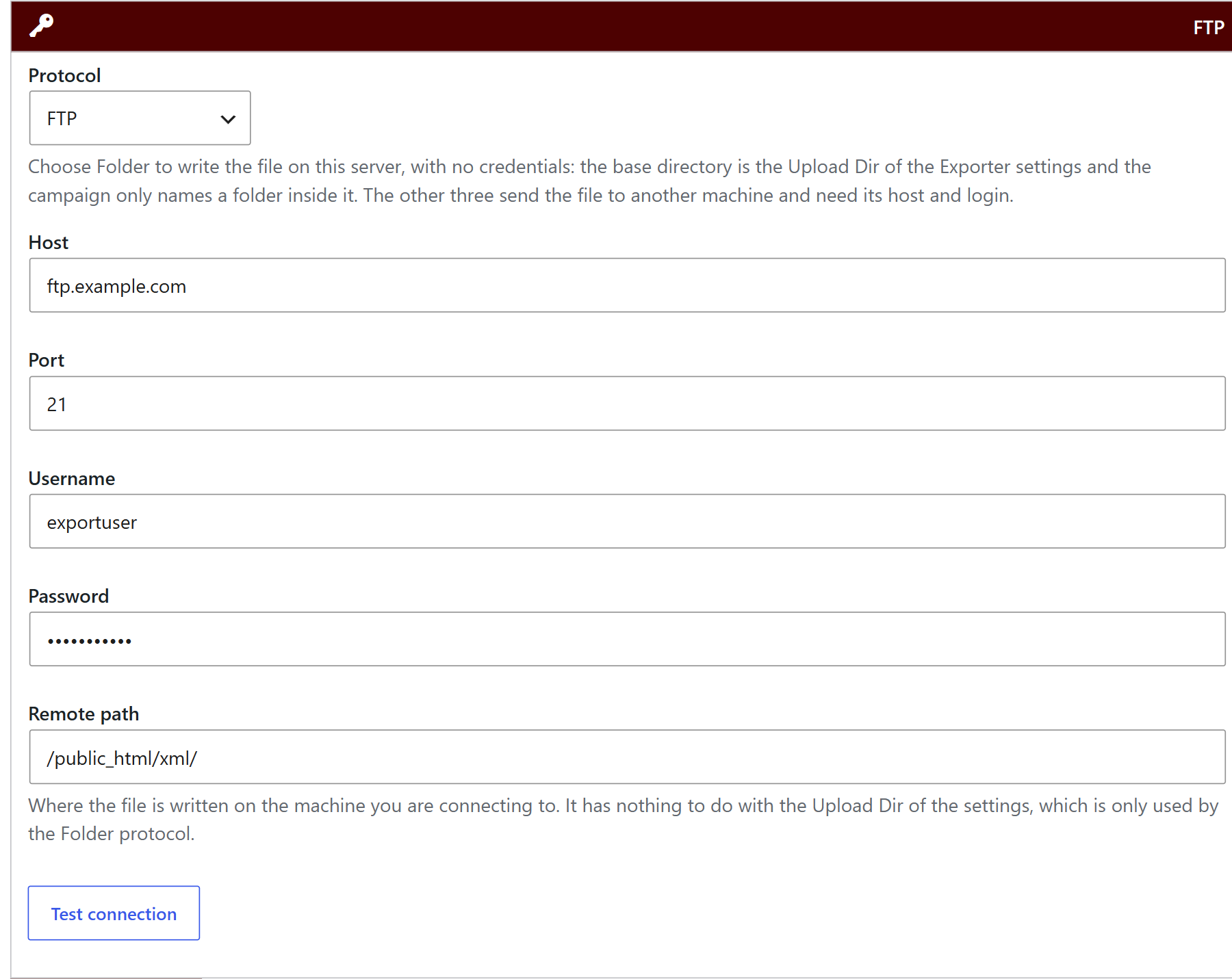Click the Port label
This screenshot has height=979, width=1232.
click(x=47, y=360)
